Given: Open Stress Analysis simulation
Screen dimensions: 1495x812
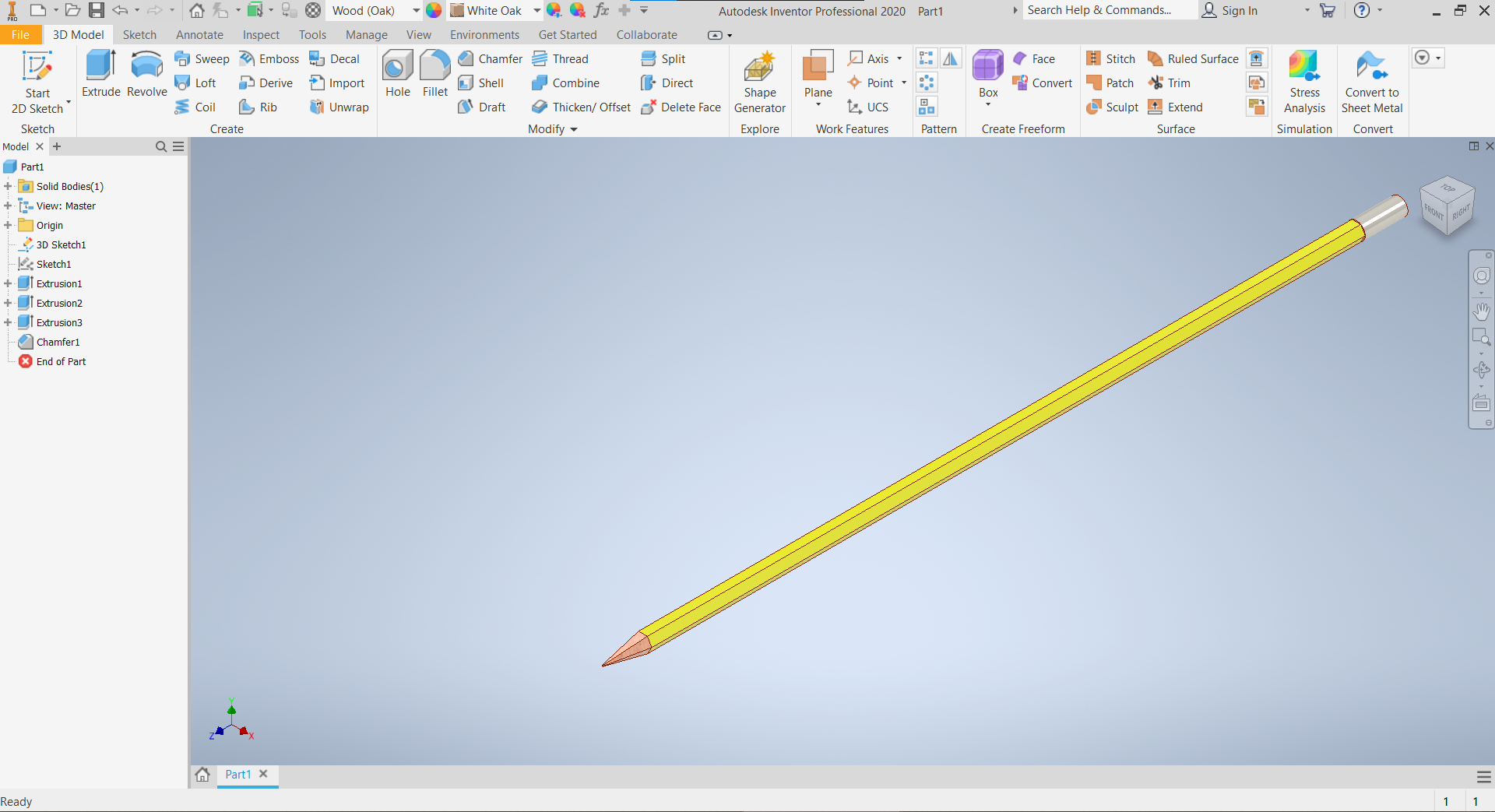Looking at the screenshot, I should tap(1304, 82).
